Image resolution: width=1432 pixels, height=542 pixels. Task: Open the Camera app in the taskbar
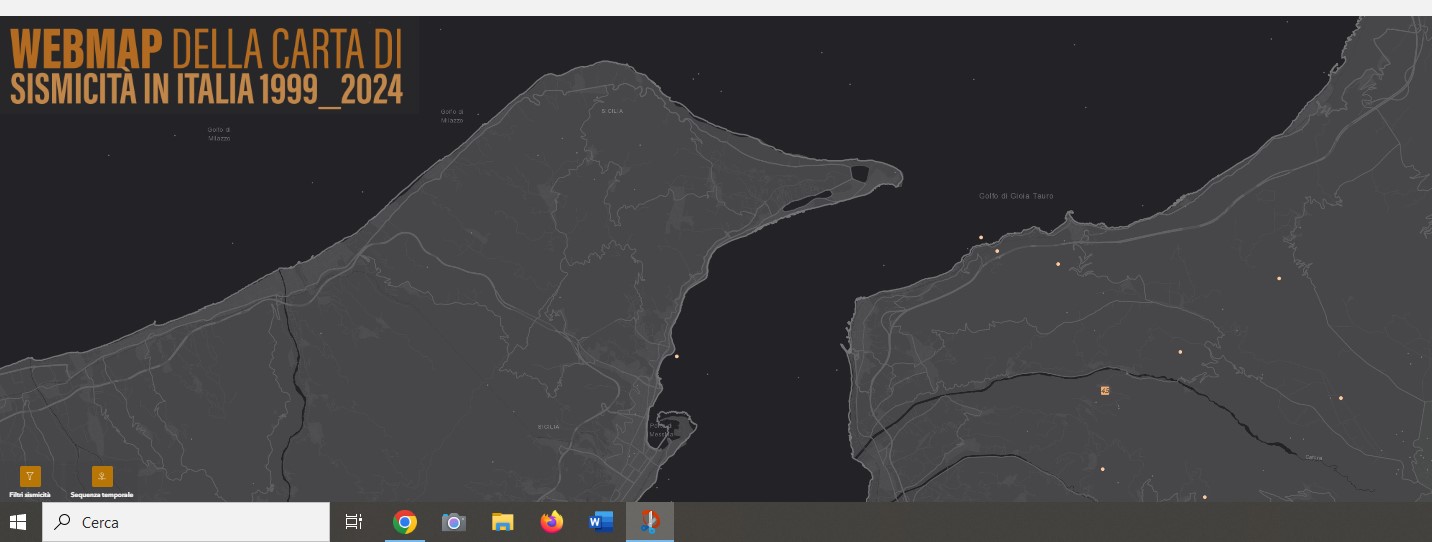(454, 522)
